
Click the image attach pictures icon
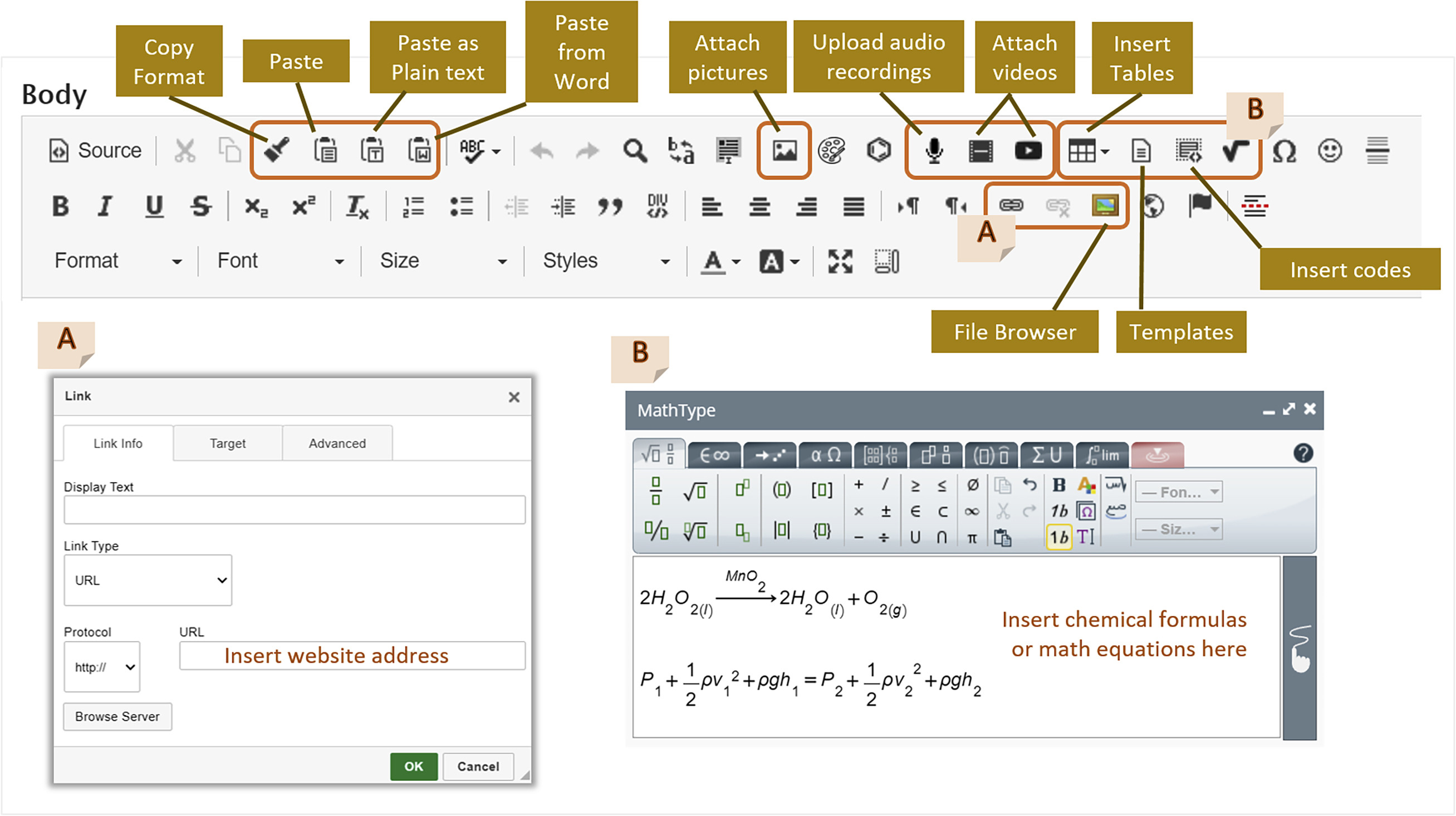click(785, 151)
